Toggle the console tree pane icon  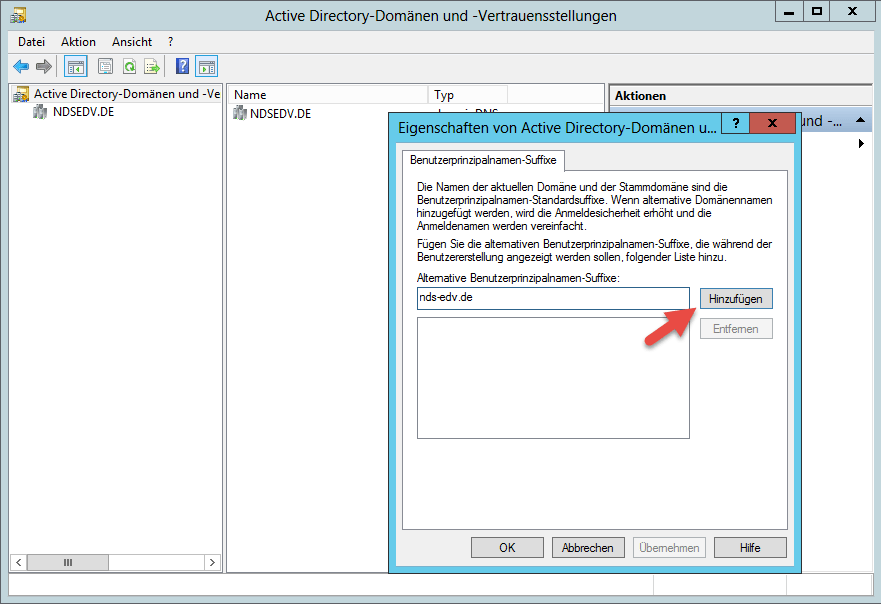[x=75, y=66]
